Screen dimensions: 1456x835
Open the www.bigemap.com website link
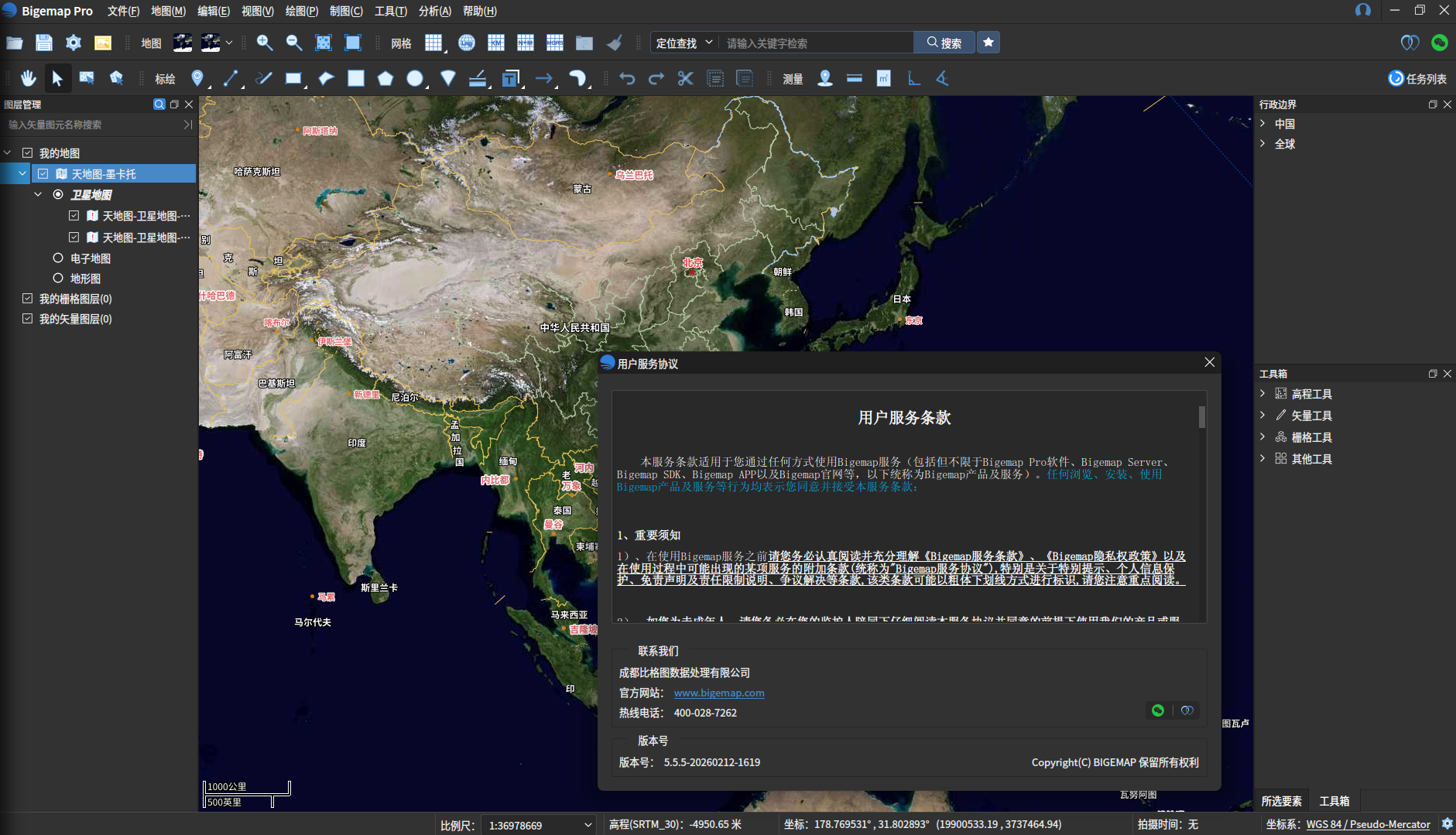[x=719, y=693]
